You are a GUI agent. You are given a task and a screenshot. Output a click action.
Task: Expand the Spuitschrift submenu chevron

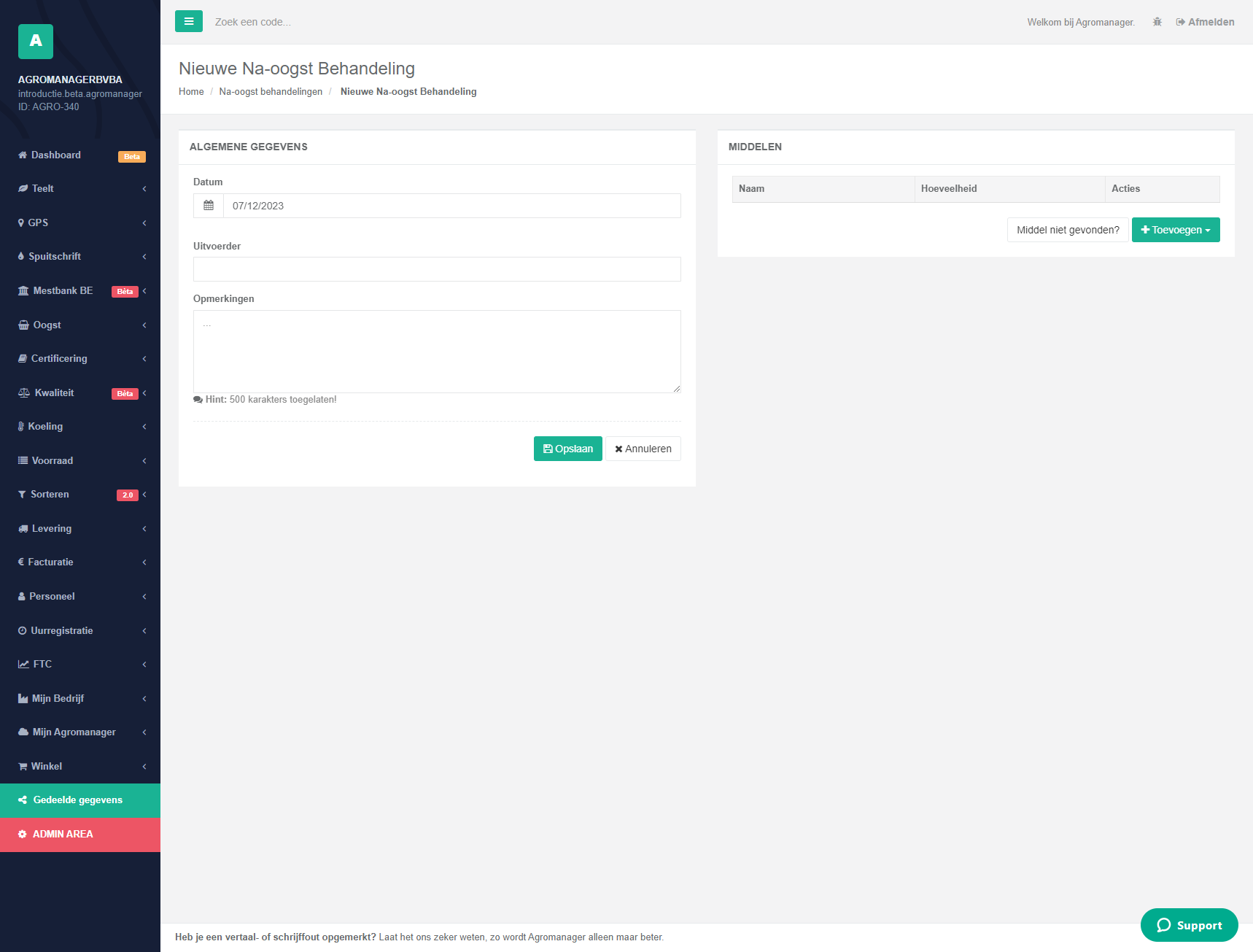144,256
